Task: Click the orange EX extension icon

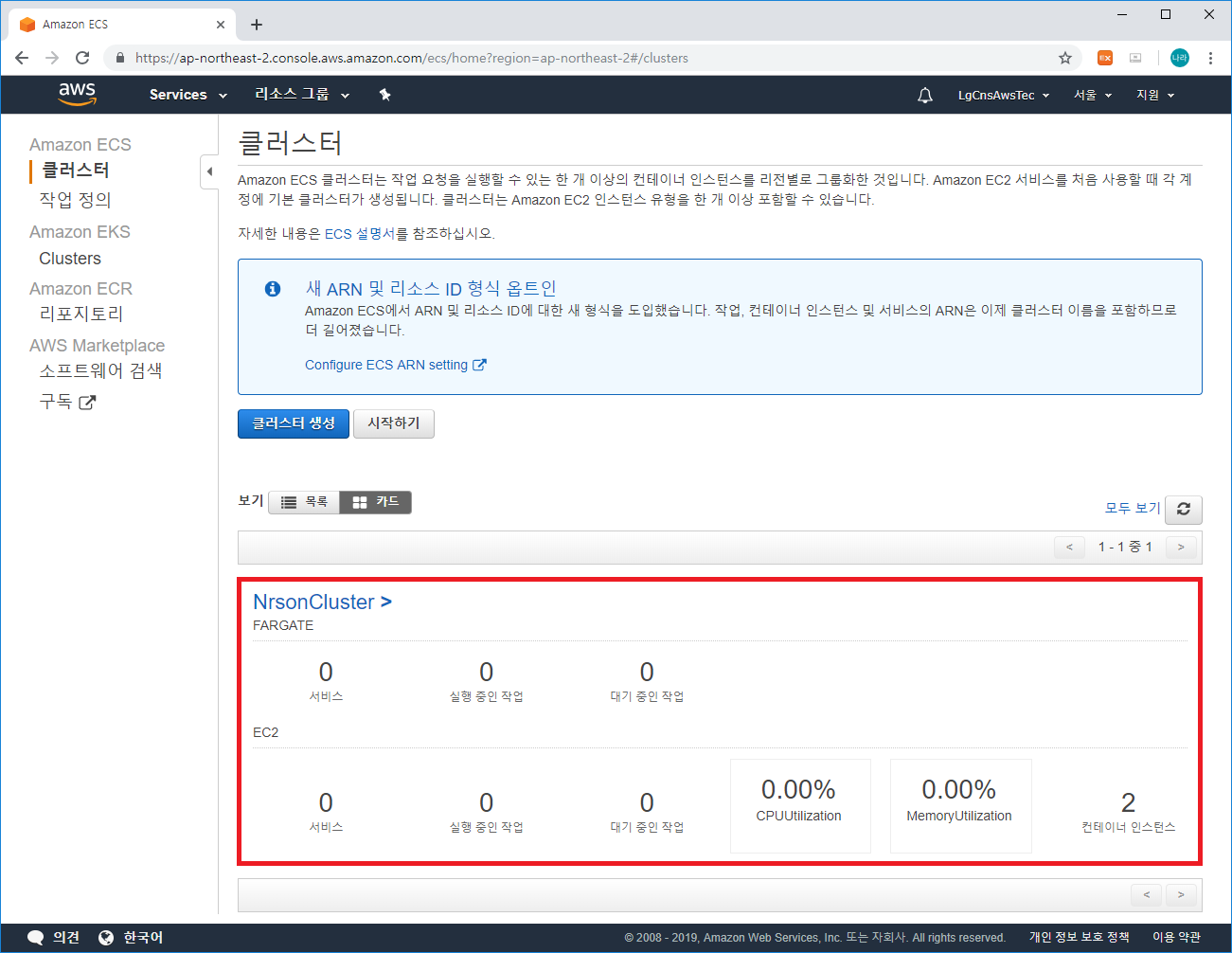Action: [x=1105, y=58]
